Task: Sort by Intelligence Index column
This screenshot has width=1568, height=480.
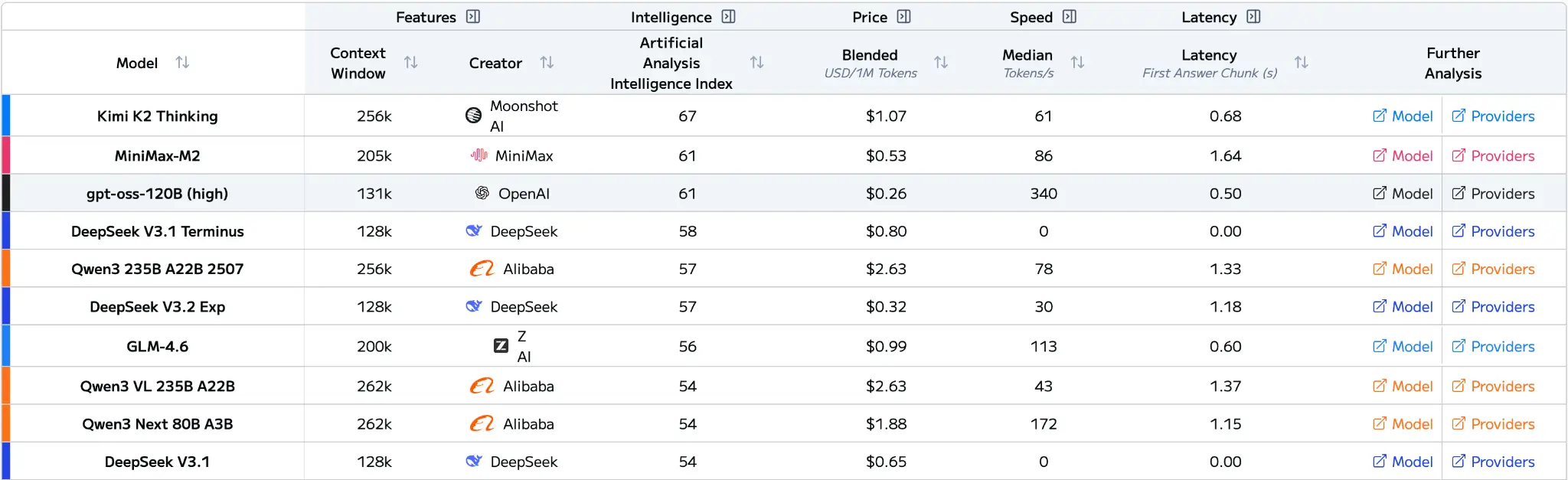Action: (756, 63)
